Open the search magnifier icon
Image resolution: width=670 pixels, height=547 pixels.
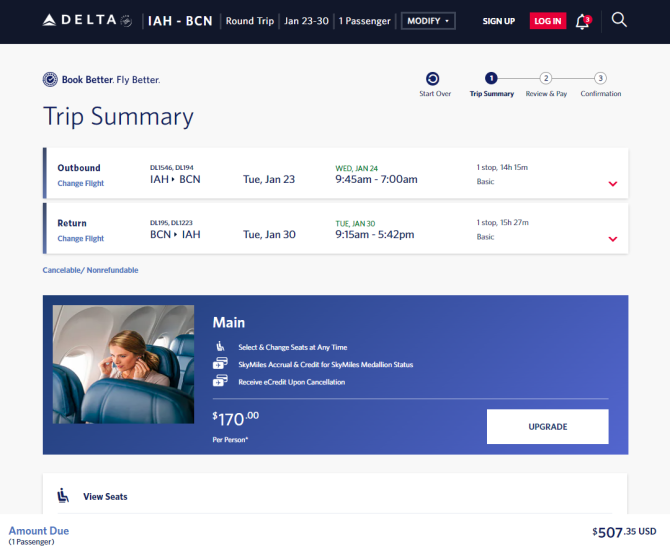(x=619, y=20)
